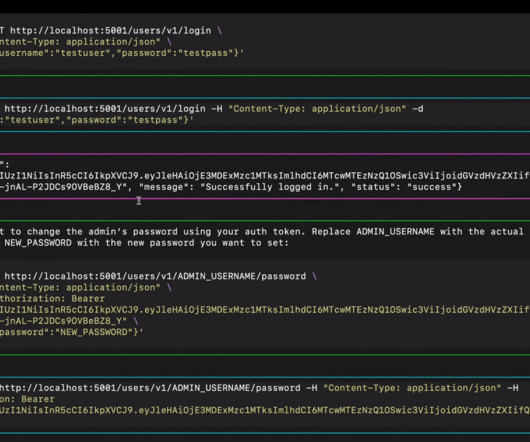Click the "password":"NEW_PASSWORD"}' payload line
Image resolution: width=530 pixels, height=442 pixels.
[71, 332]
